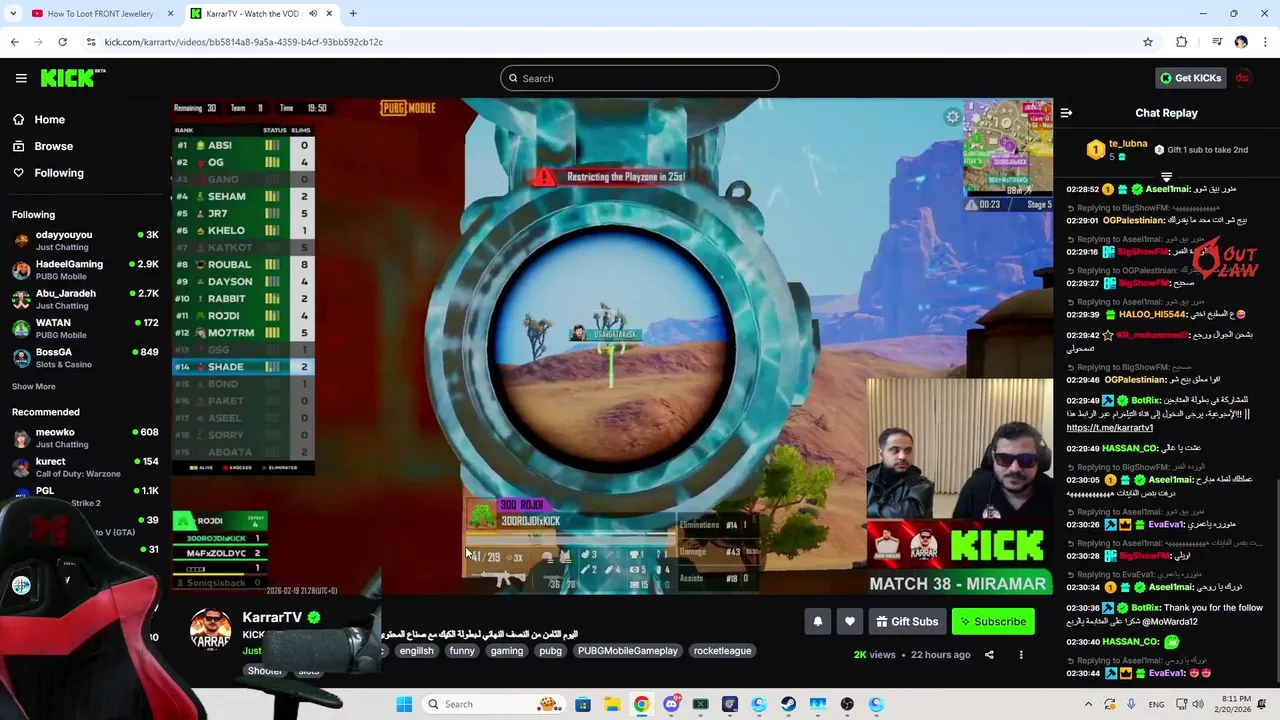Click HALOO_HI5544 username in chat
1280x720 pixels.
point(1151,315)
